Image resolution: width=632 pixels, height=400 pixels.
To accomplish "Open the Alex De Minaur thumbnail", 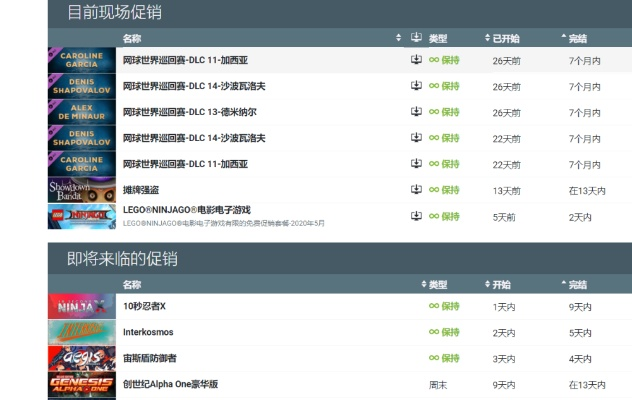I will 82,112.
